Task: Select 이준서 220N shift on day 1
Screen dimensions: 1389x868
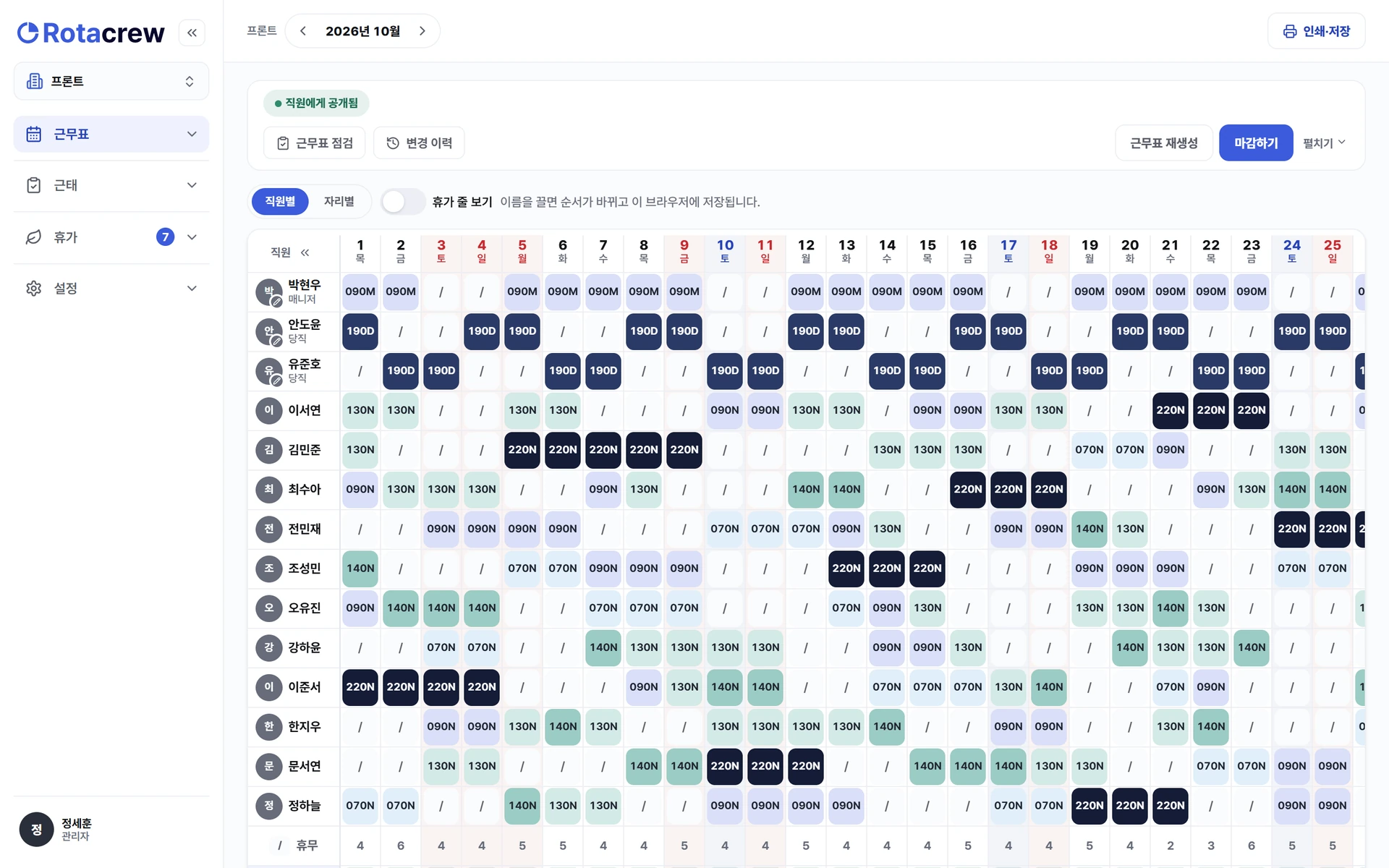Action: pos(360,687)
